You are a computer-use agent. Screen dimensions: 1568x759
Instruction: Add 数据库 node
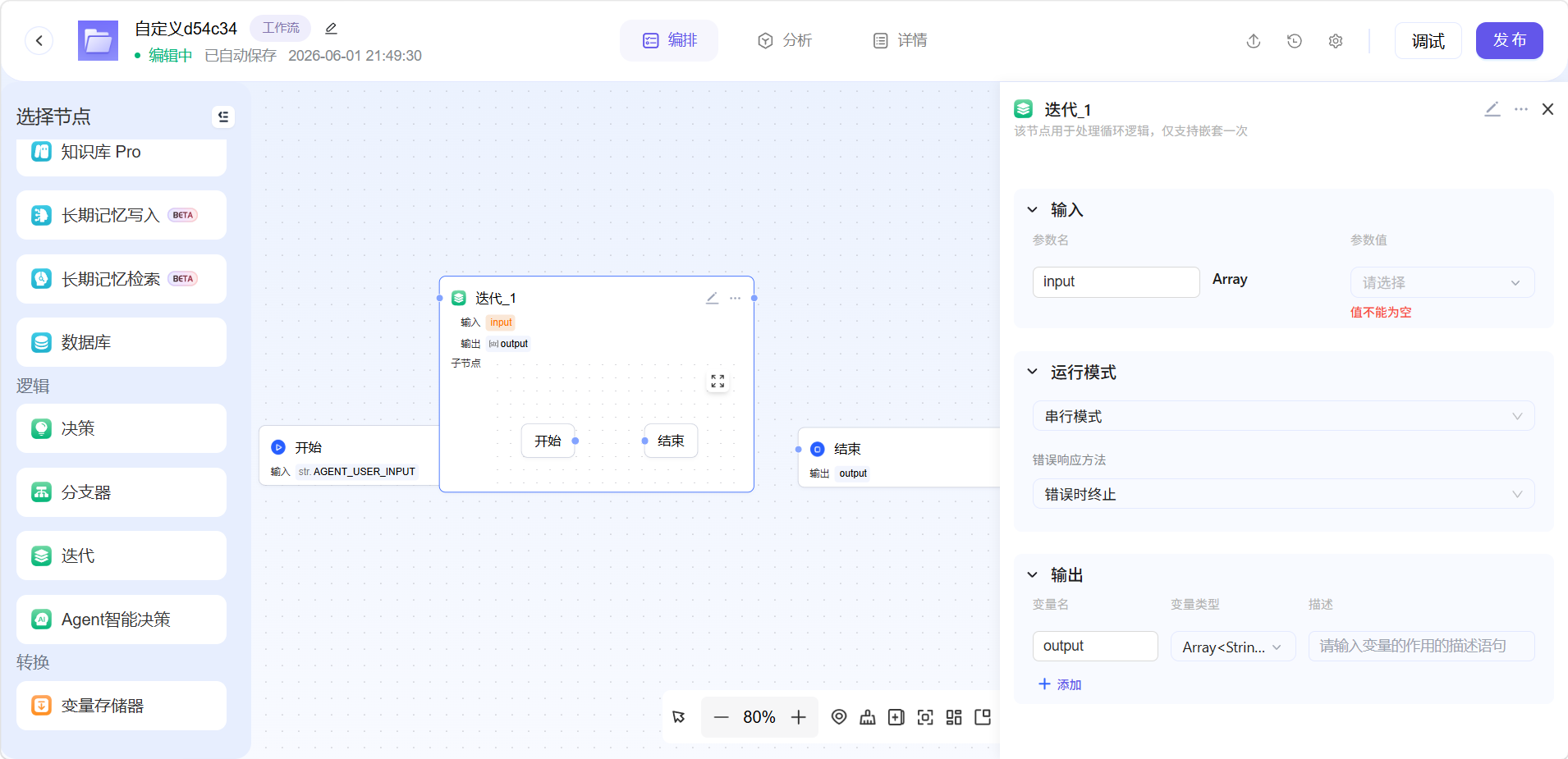click(121, 342)
